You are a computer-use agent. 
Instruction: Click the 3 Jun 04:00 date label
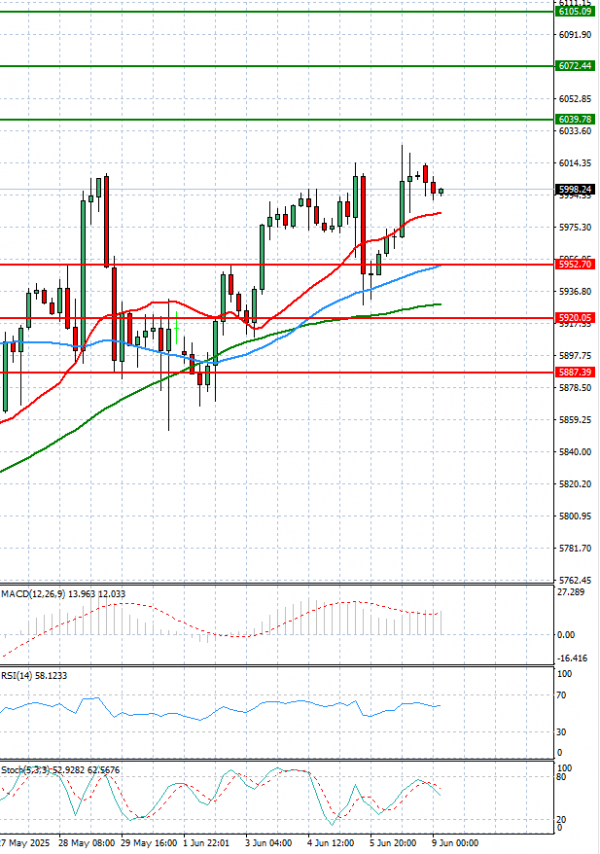tap(269, 844)
